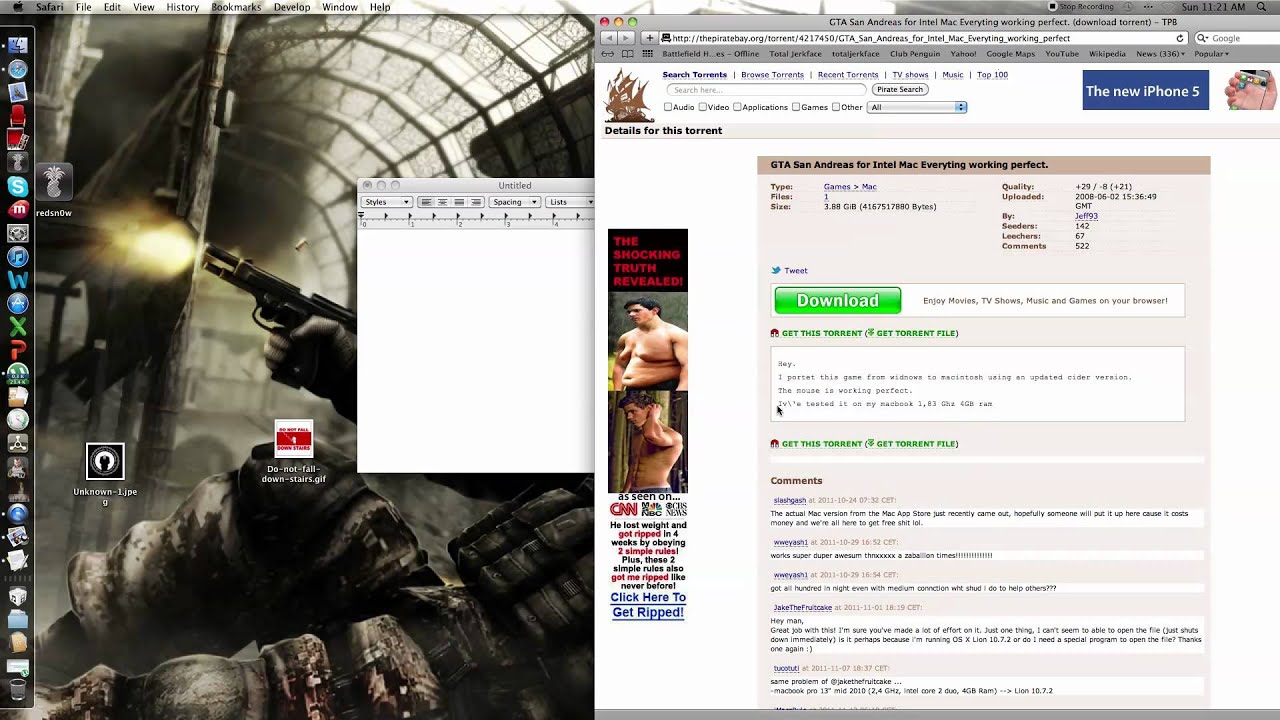This screenshot has height=720, width=1280.
Task: Open the Develop menu
Action: point(292,7)
